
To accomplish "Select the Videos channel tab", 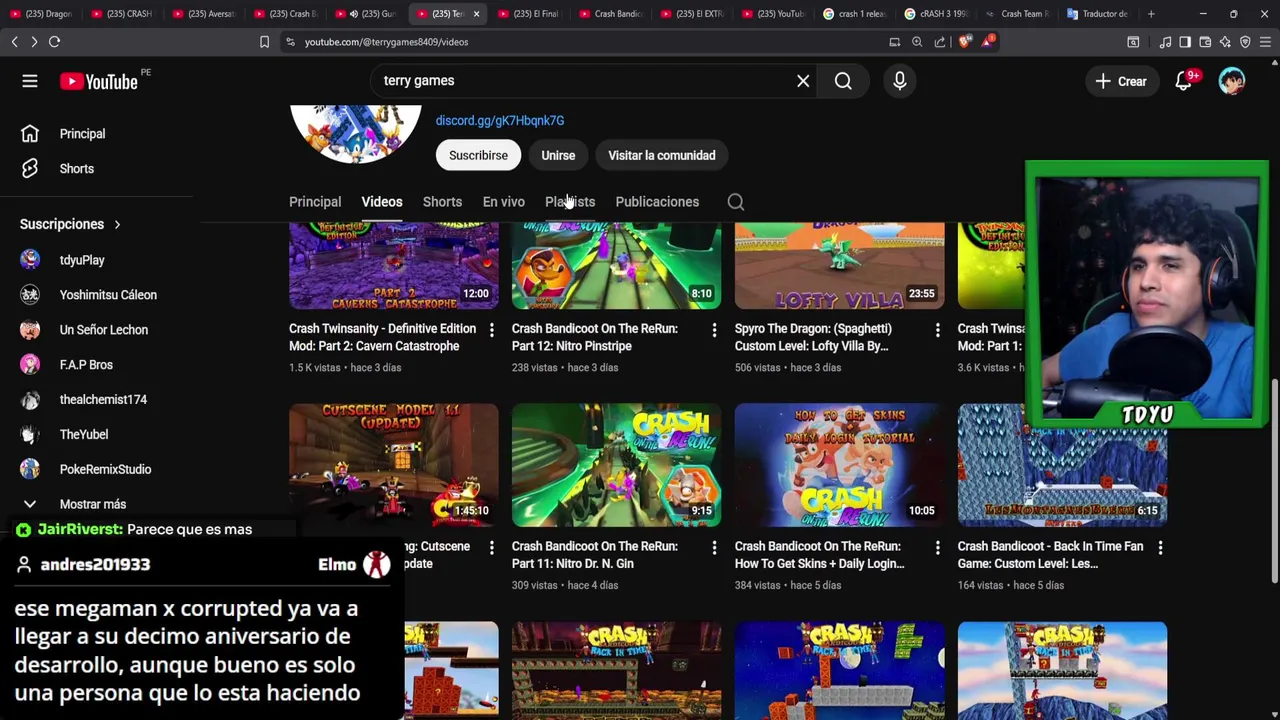I will 382,202.
